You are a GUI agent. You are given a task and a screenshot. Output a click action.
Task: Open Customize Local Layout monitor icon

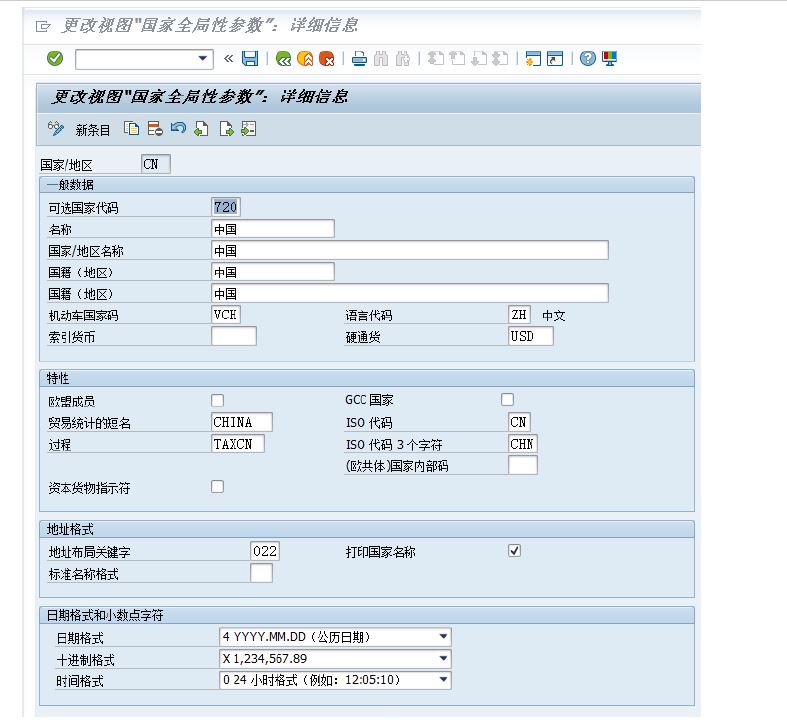click(x=609, y=59)
